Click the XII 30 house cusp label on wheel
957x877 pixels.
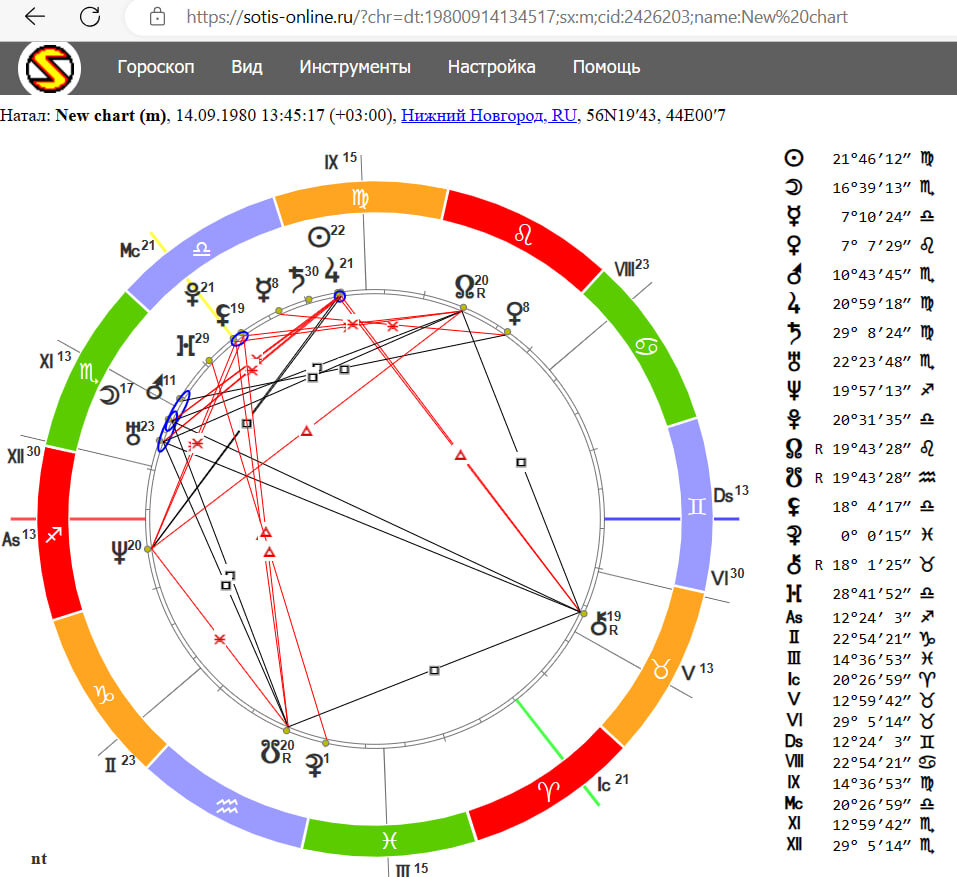(24, 454)
